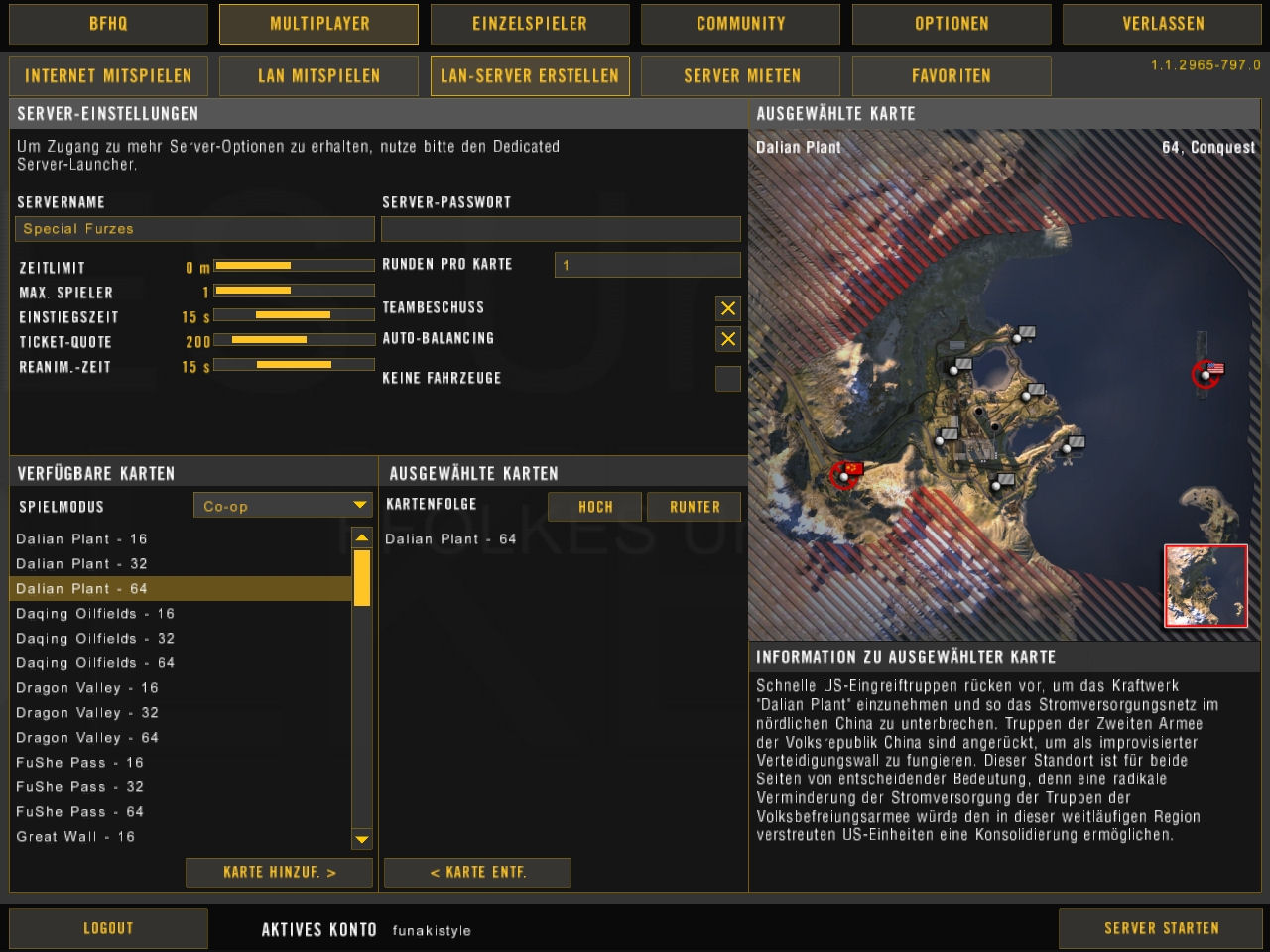Adjust the Reanim.-Zeit slider
This screenshot has height=952, width=1270.
point(294,365)
